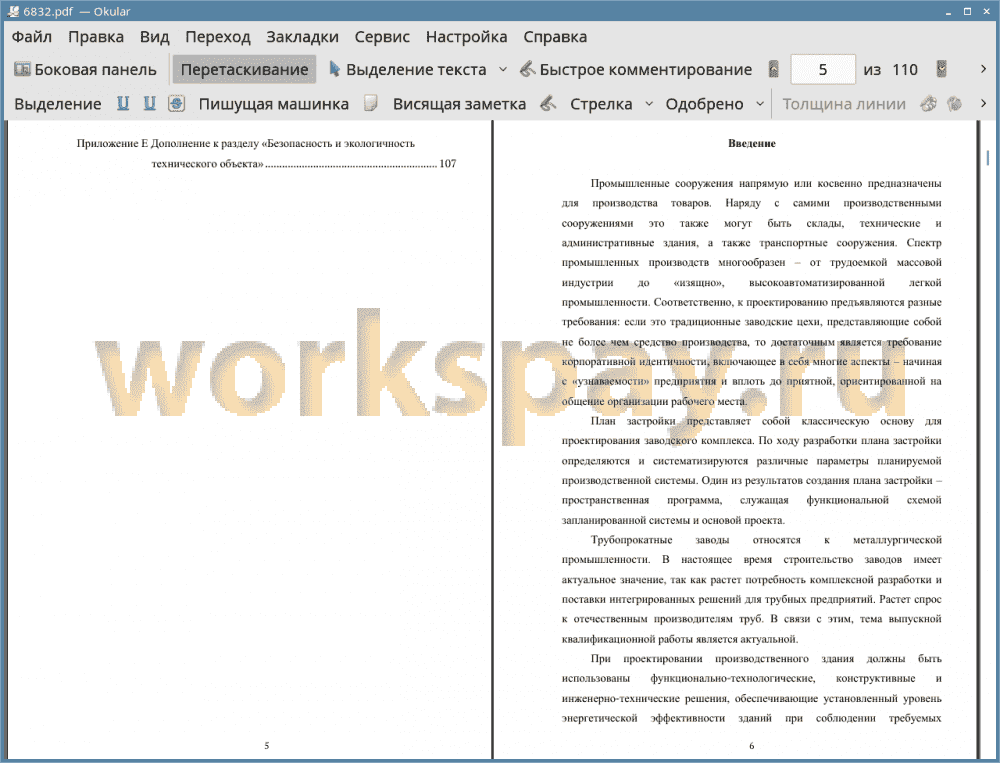The image size is (1000, 763).
Task: Select the Висящая заметка pop-up note tool
Action: 459,104
